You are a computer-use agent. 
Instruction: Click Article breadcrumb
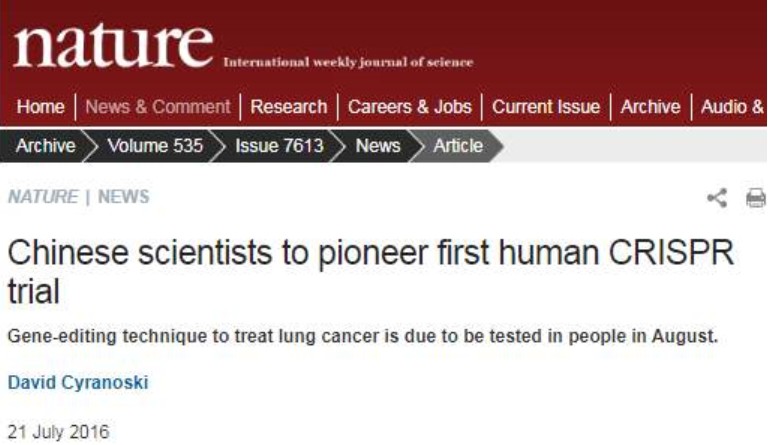458,146
